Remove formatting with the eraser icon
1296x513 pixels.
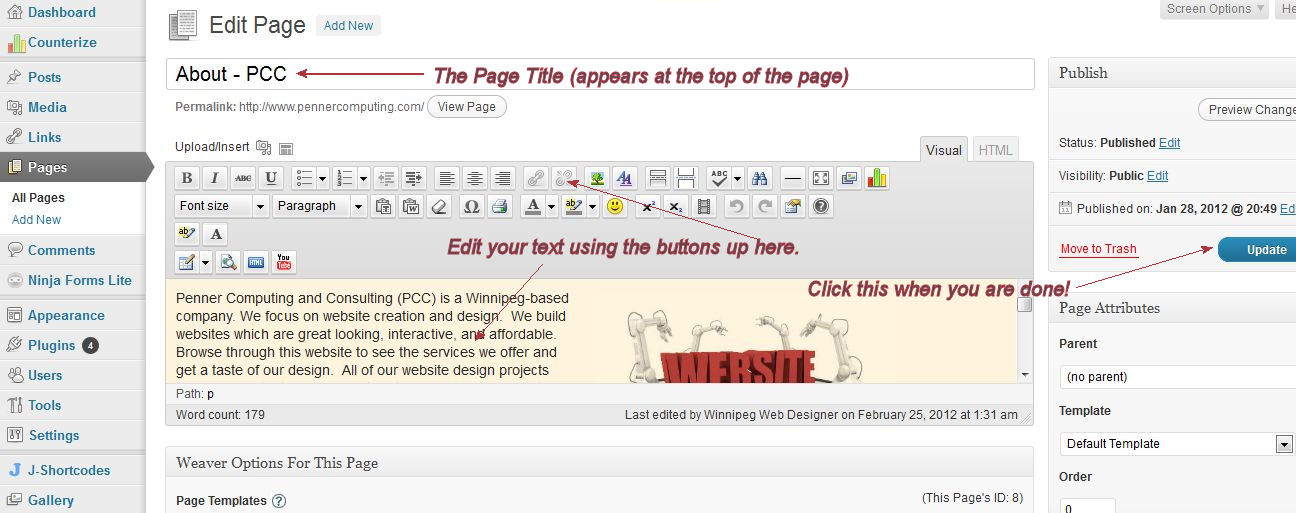[438, 206]
